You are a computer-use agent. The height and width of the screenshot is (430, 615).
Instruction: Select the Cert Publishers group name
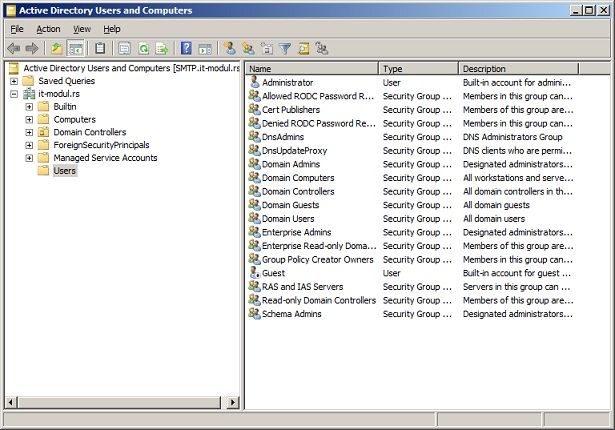pyautogui.click(x=291, y=109)
